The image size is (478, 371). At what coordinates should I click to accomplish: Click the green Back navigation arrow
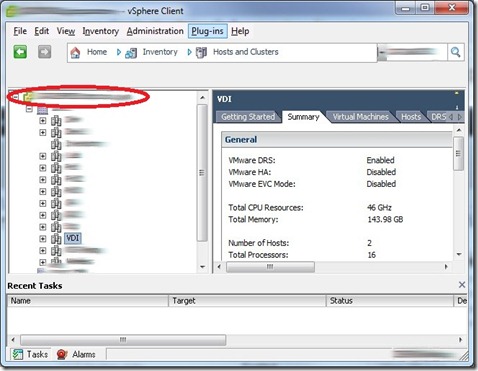(20, 52)
